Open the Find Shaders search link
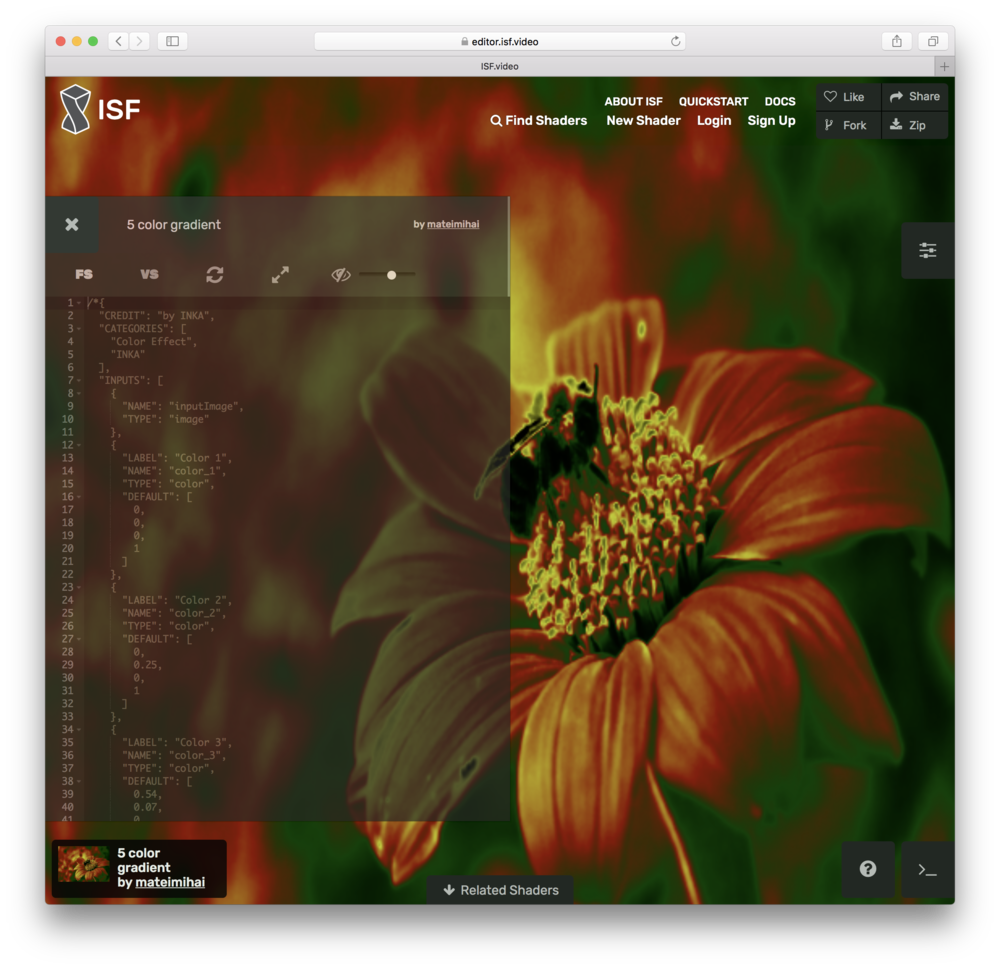Screen dimensions: 1000x969 pyautogui.click(x=538, y=121)
